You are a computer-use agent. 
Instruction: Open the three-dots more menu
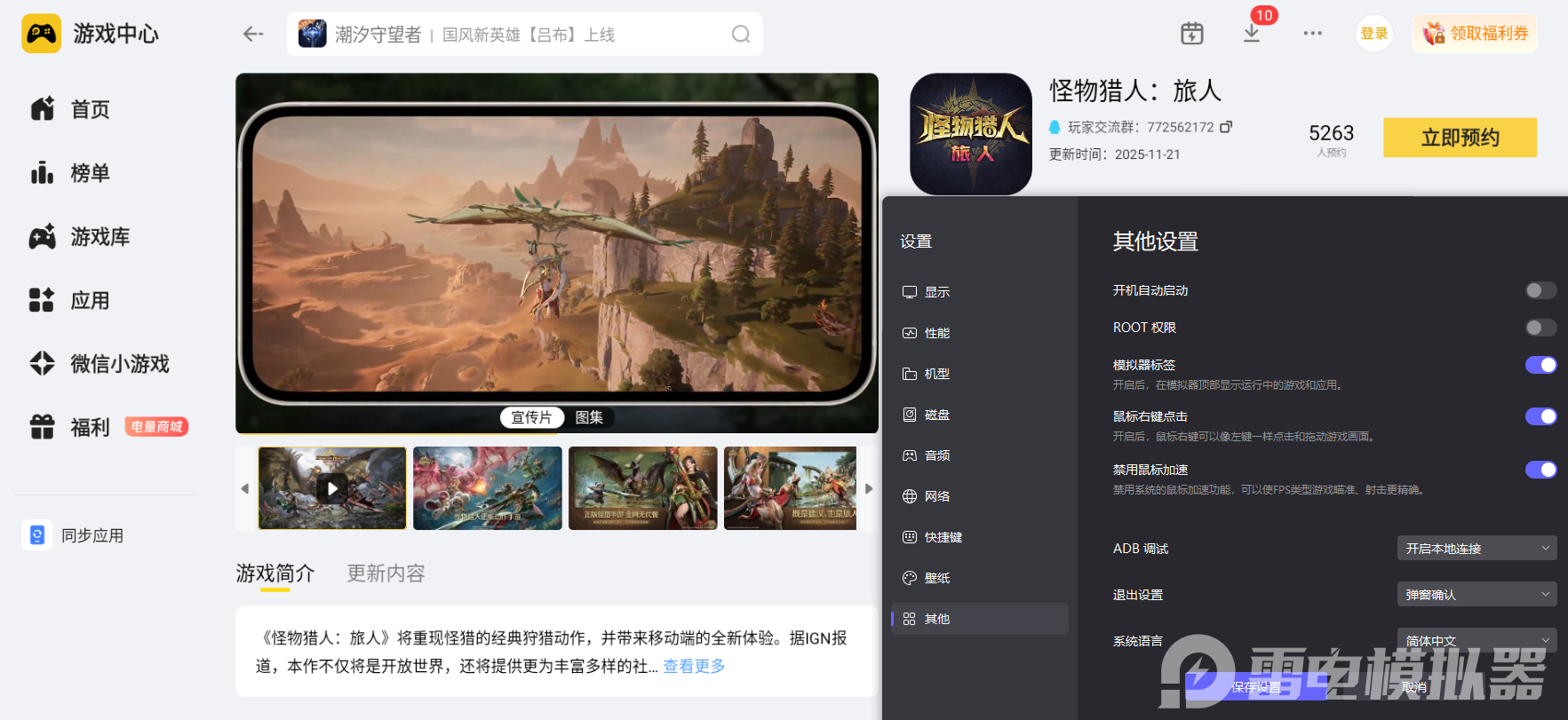1312,34
